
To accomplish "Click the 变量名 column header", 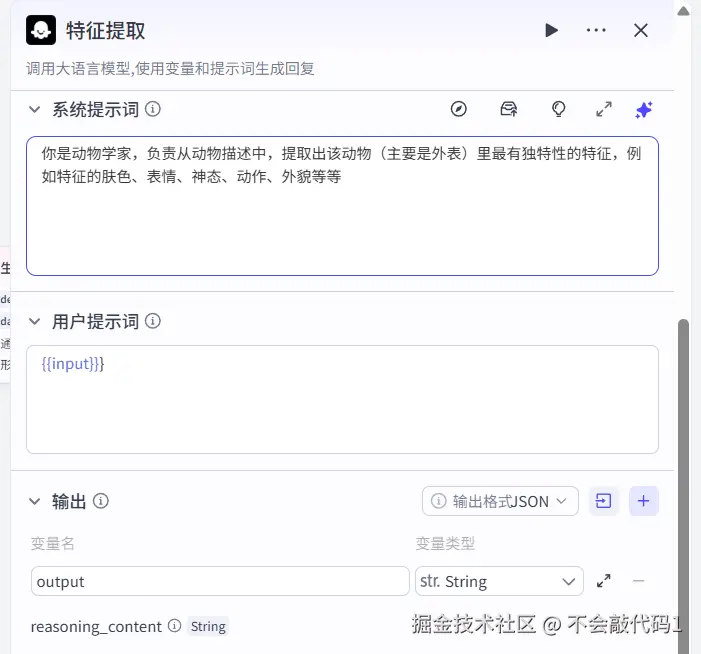I will point(52,544).
